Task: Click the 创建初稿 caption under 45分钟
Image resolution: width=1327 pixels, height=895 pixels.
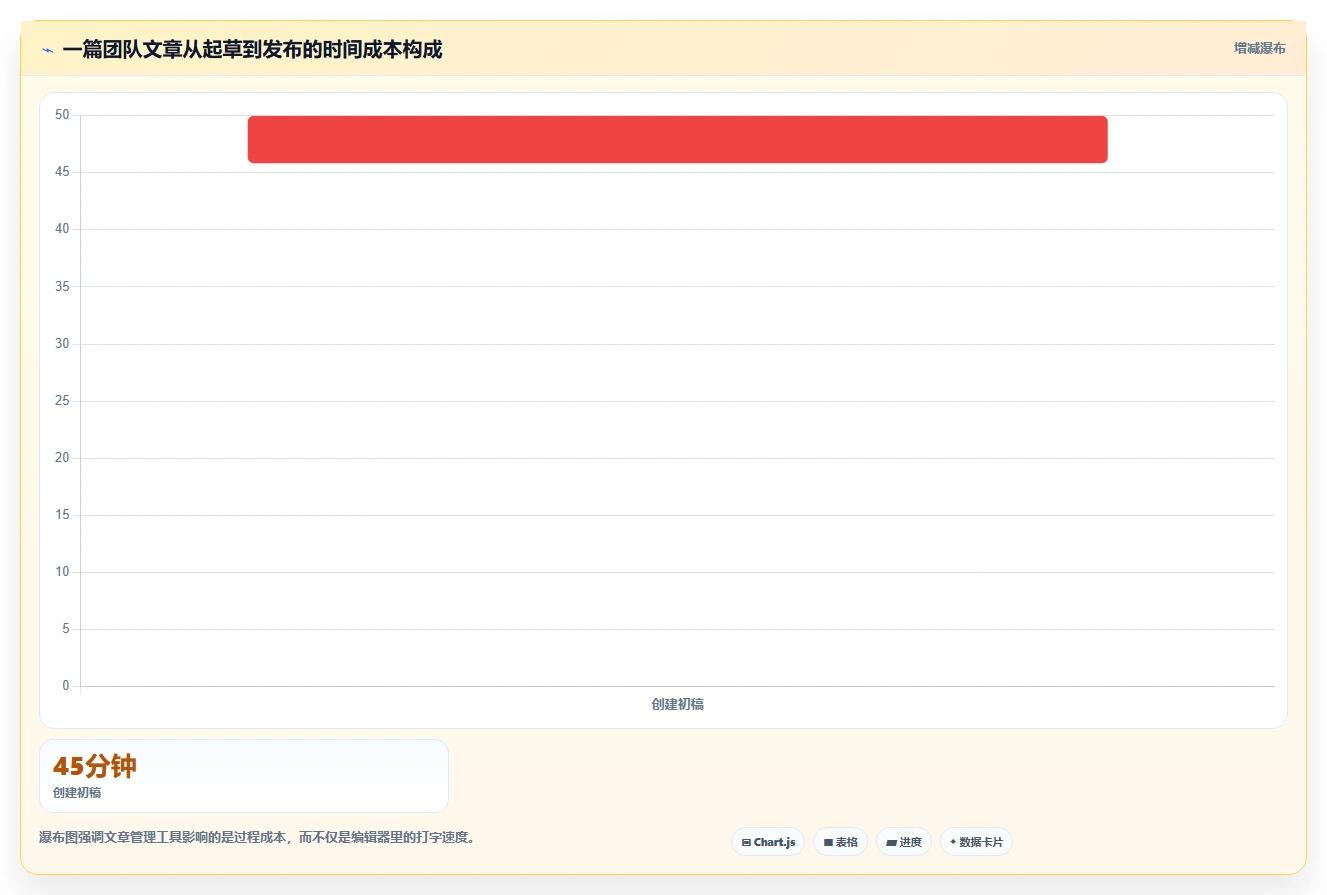Action: pos(77,793)
